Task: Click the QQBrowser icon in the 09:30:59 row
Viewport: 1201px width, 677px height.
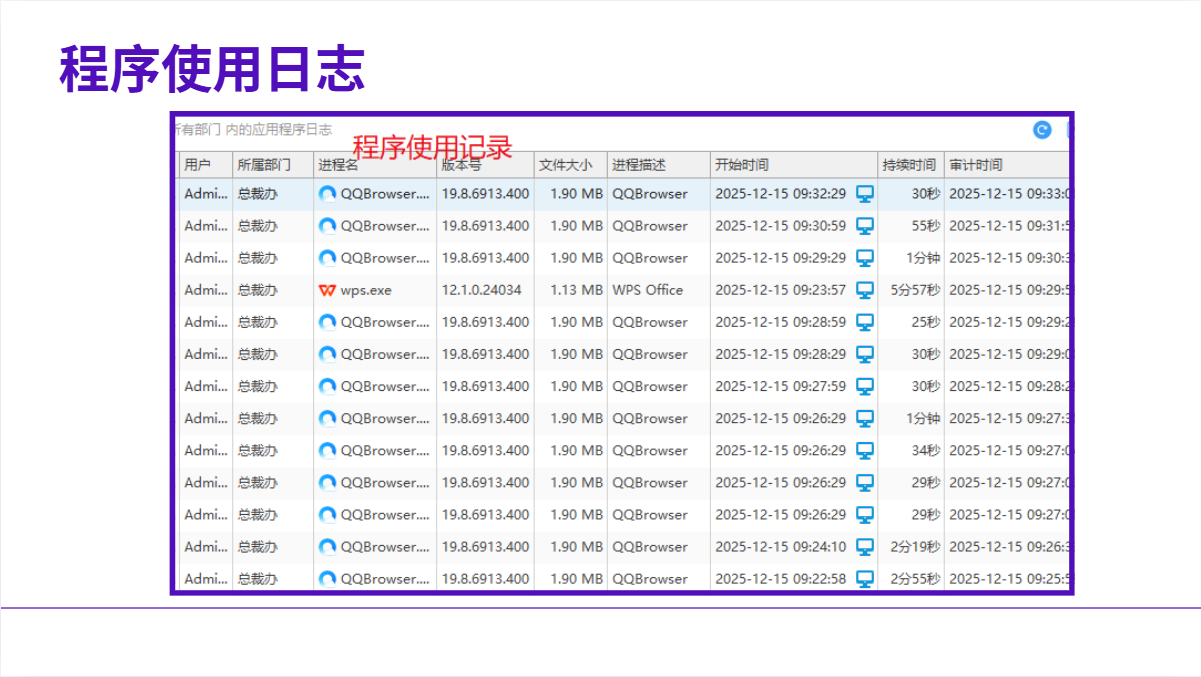Action: pos(327,226)
